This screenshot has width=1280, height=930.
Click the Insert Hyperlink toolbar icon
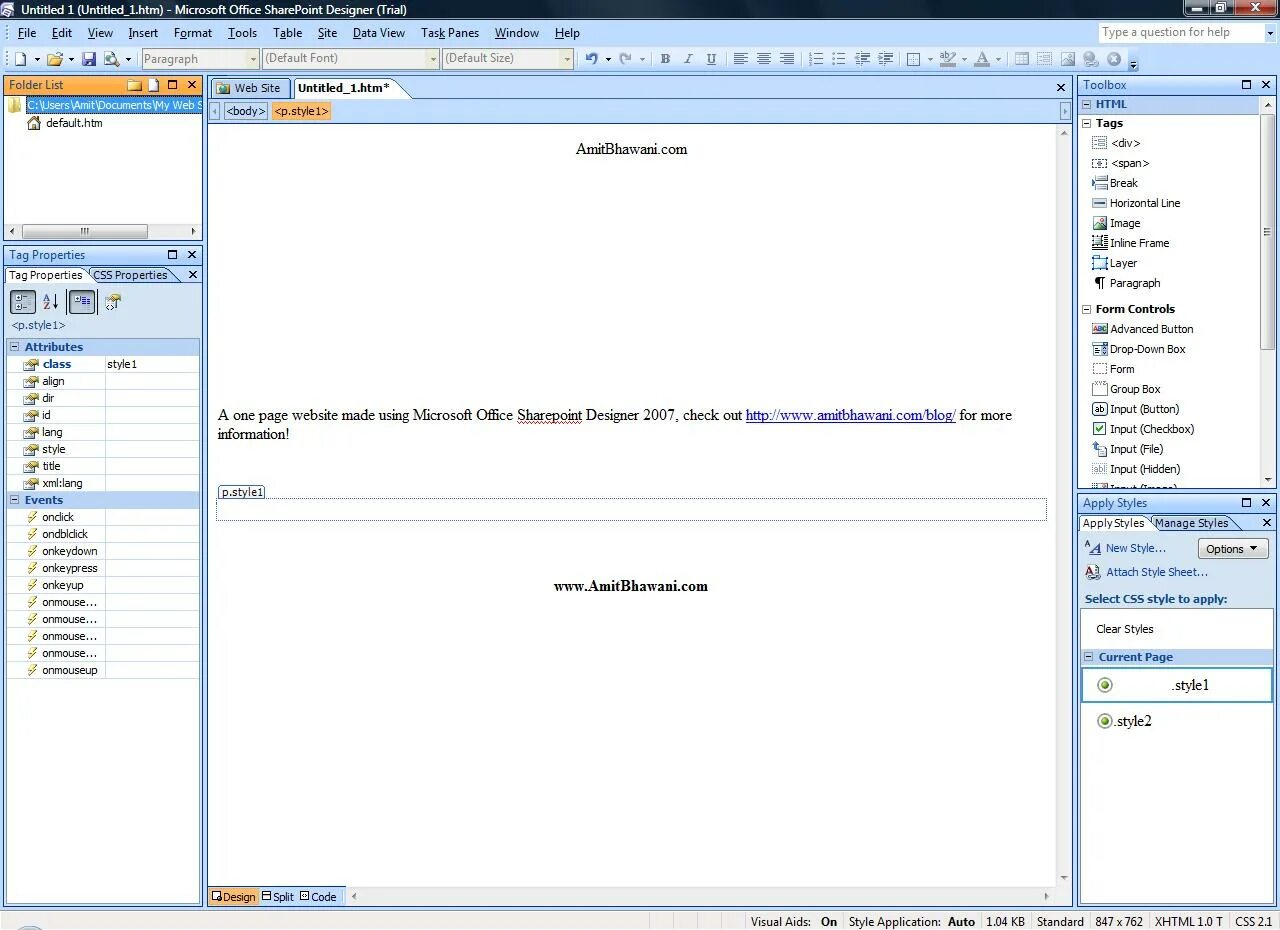click(1091, 59)
